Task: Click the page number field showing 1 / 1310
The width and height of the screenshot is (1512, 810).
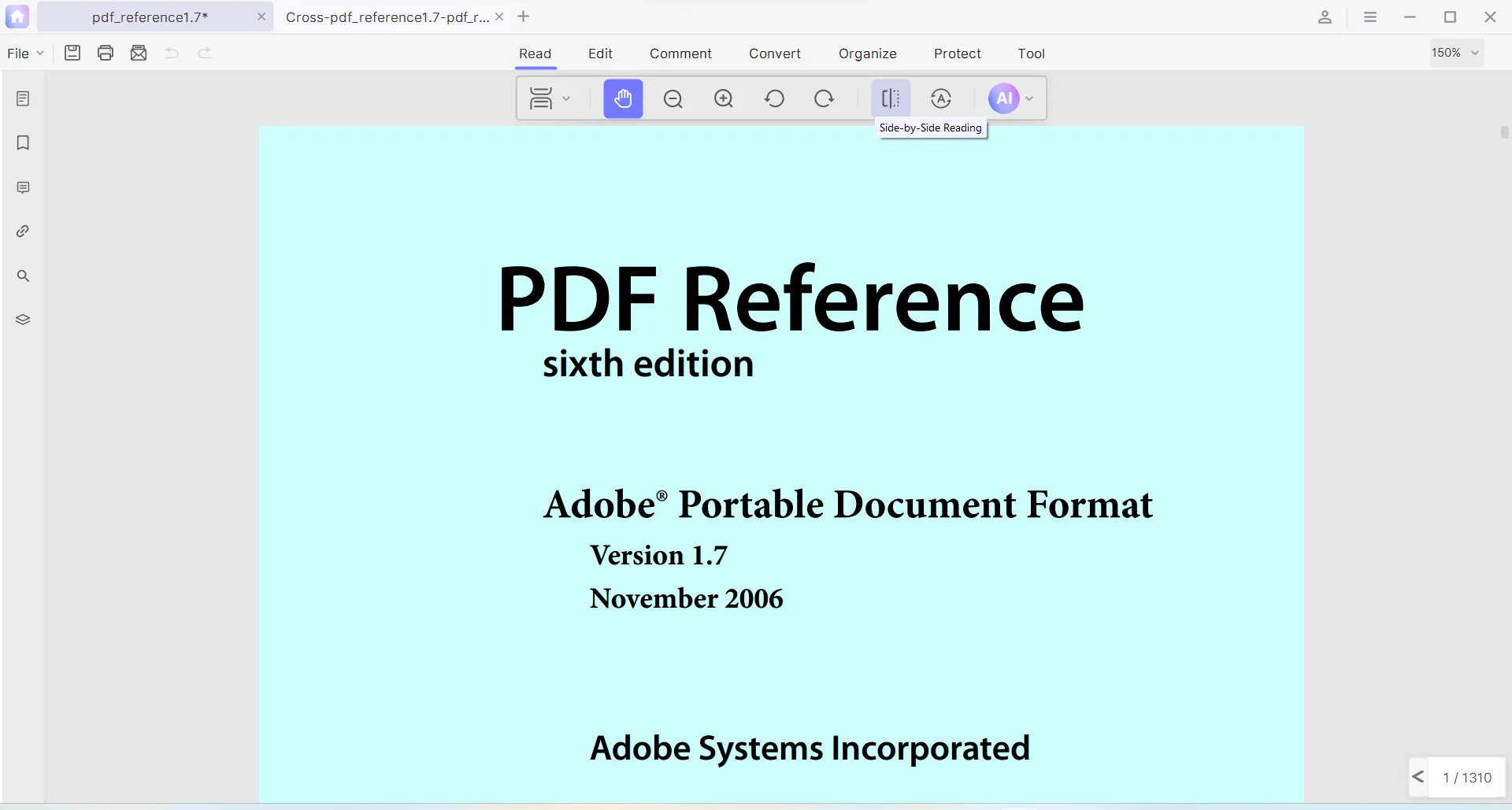Action: click(1466, 778)
